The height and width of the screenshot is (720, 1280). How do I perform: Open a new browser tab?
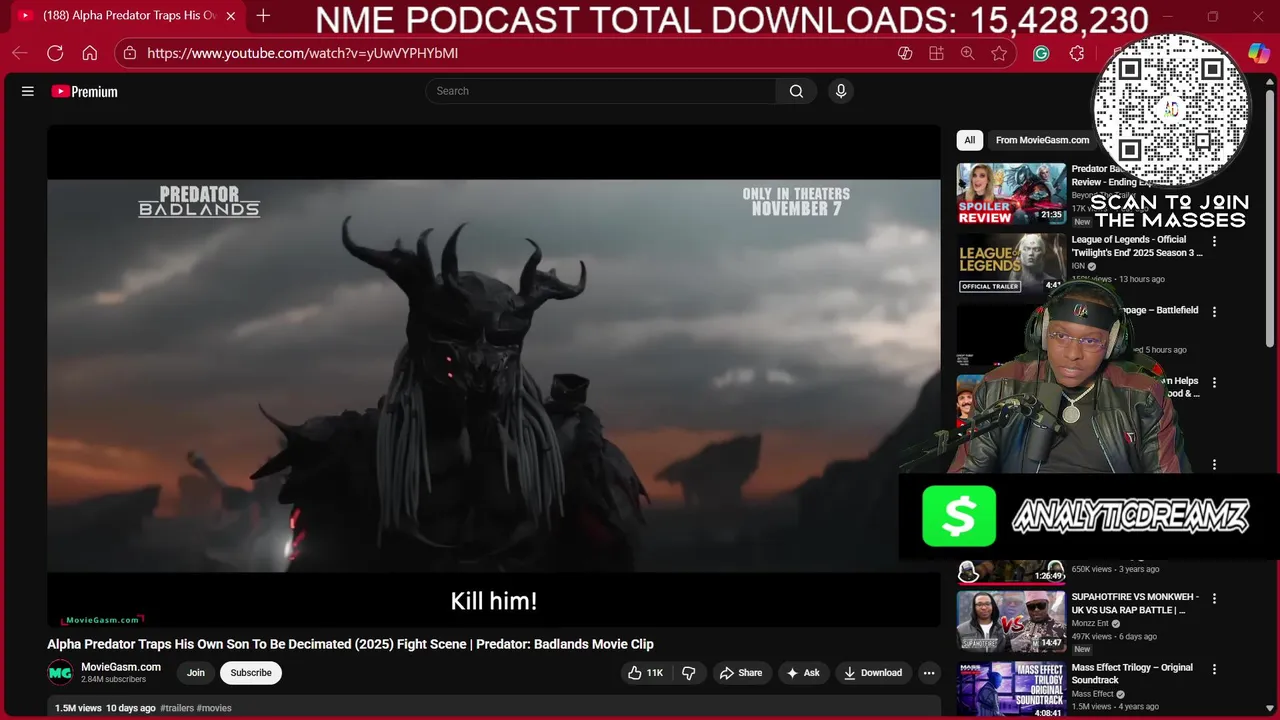(263, 16)
